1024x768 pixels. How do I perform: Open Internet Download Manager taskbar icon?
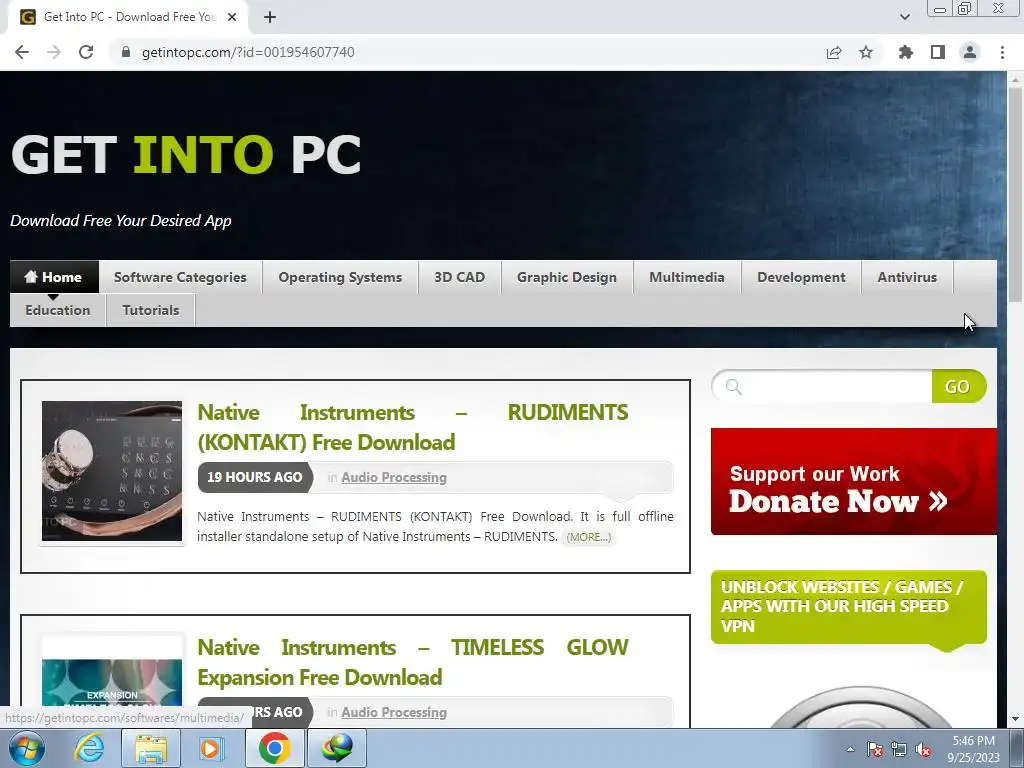336,748
